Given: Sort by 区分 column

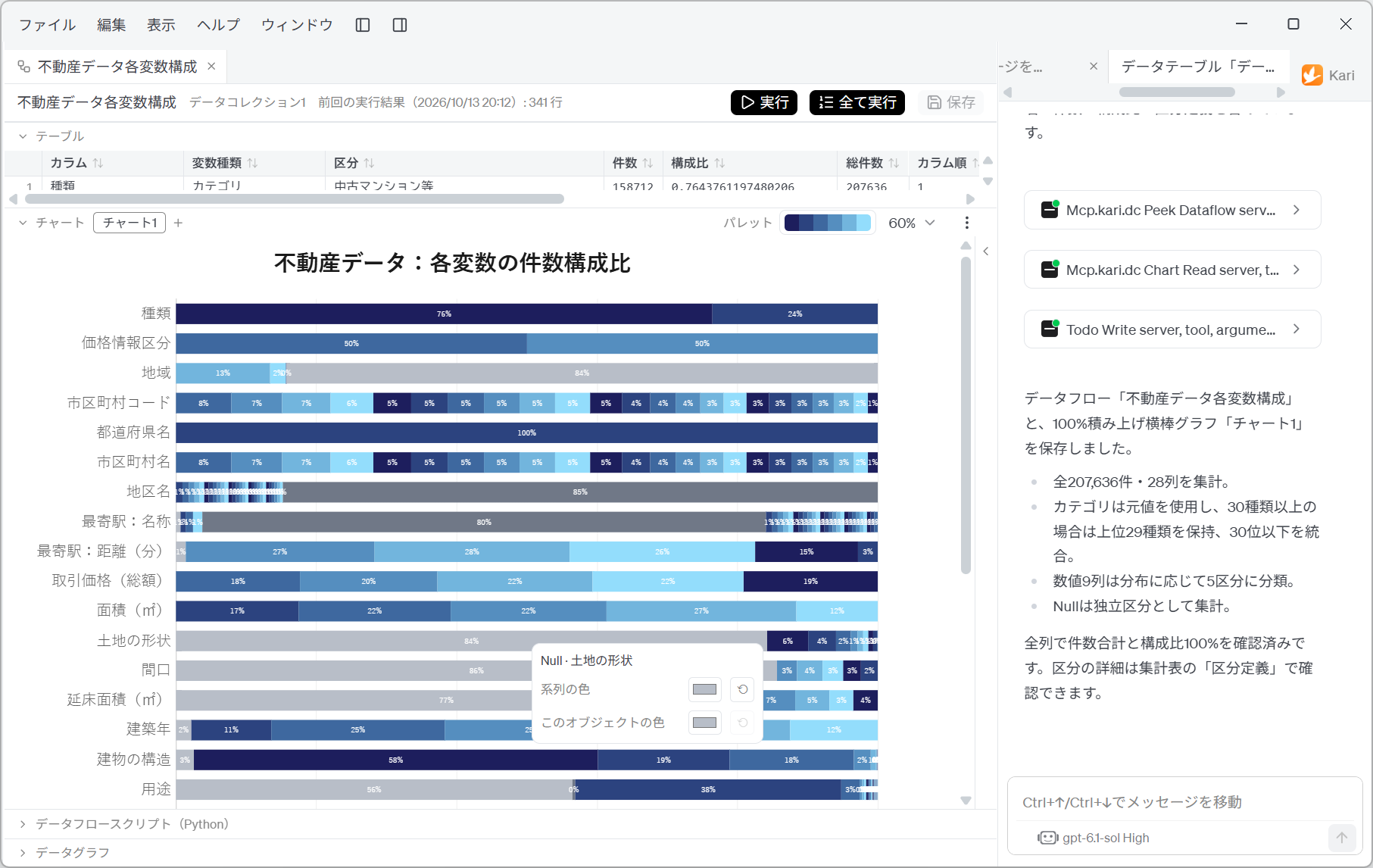Looking at the screenshot, I should (369, 163).
